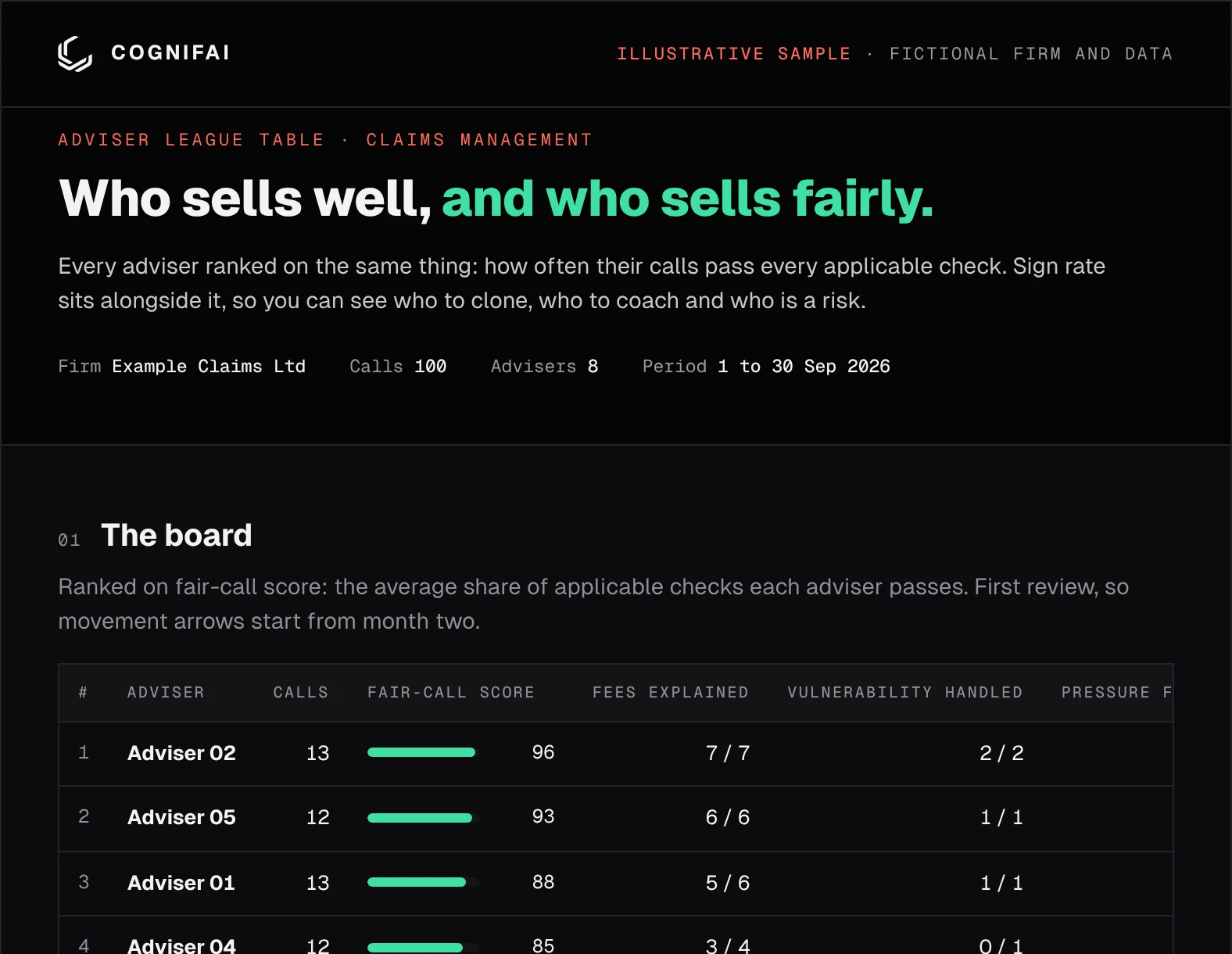Click the Cognifai logo icon
This screenshot has height=954, width=1232.
(x=75, y=53)
